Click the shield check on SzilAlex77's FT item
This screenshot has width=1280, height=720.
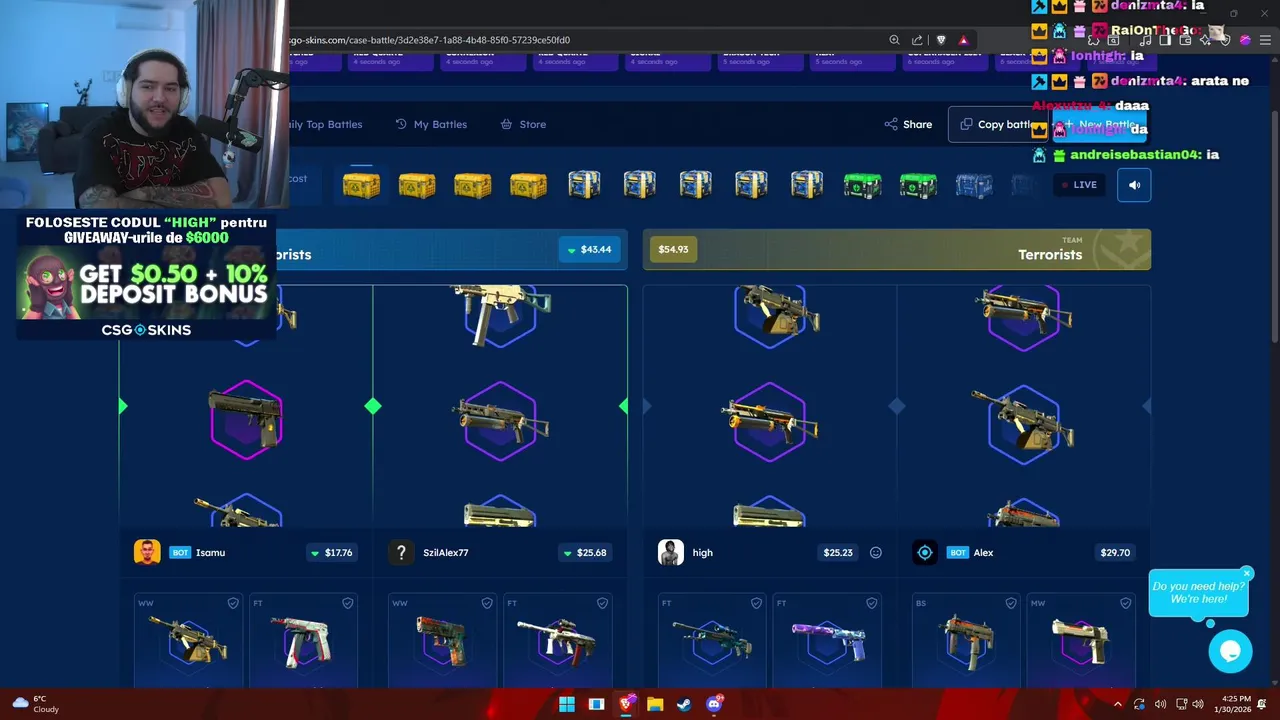point(602,603)
